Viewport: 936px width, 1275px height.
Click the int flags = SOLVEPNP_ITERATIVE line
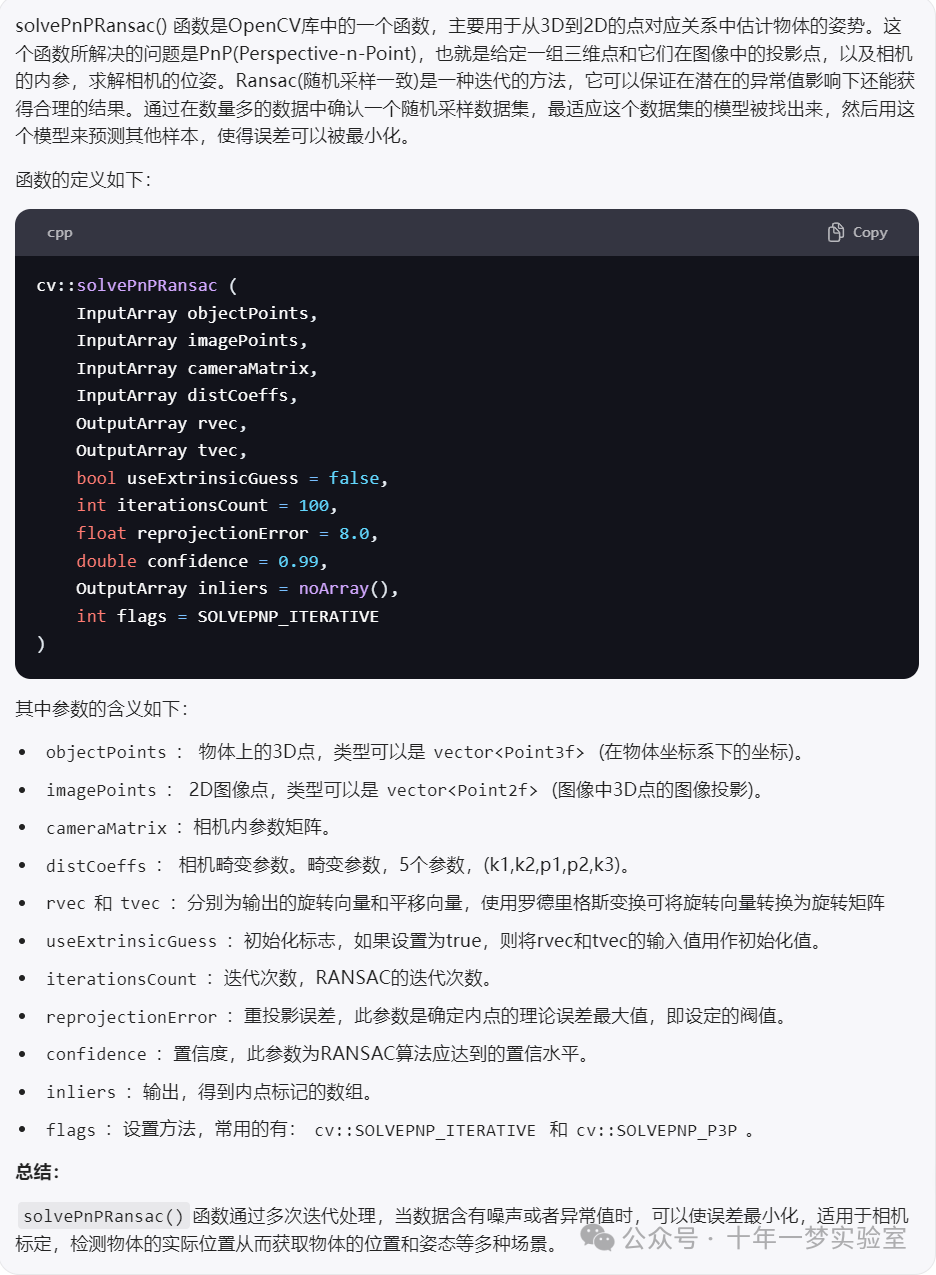point(228,616)
